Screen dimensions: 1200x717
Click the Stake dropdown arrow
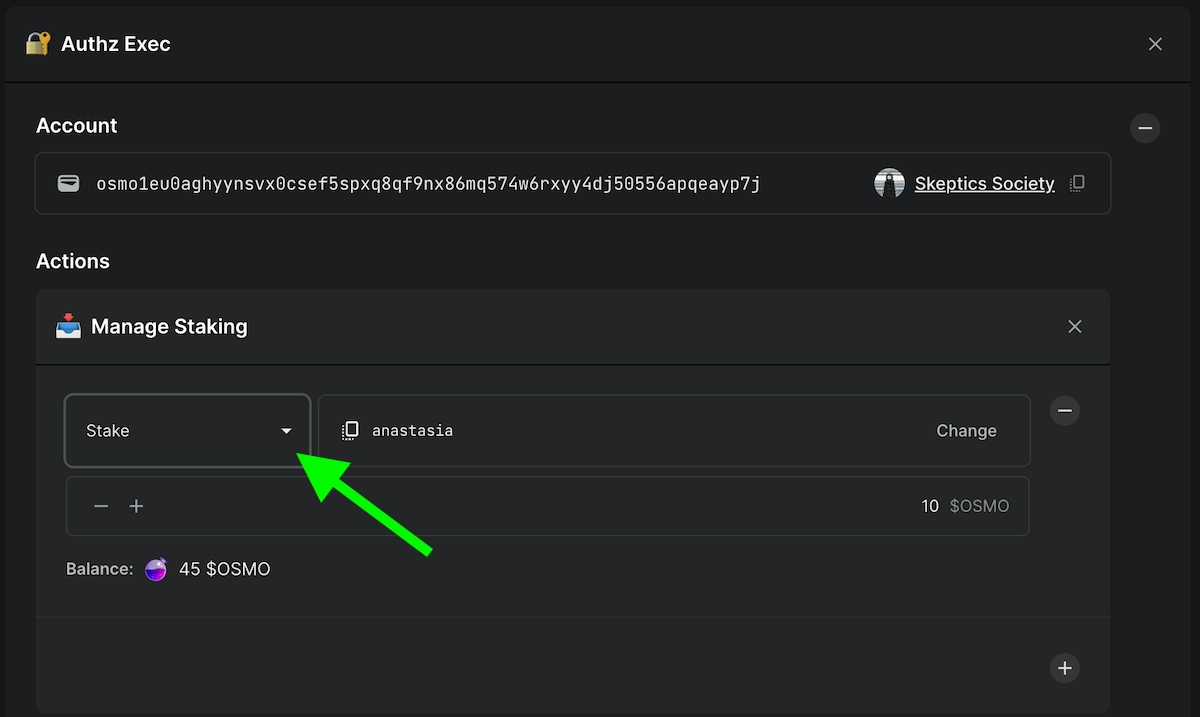(286, 431)
